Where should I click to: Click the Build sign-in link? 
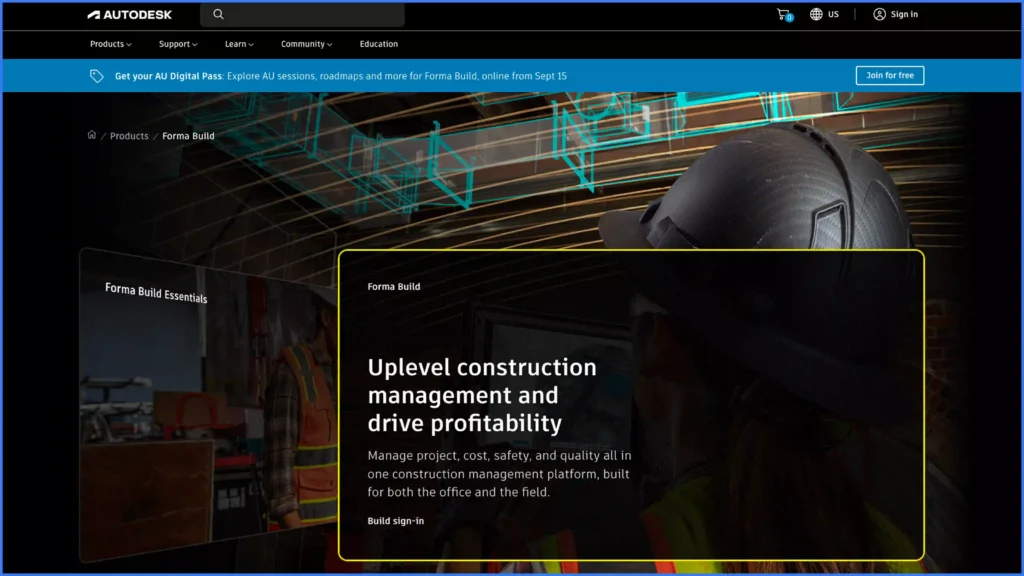(396, 520)
